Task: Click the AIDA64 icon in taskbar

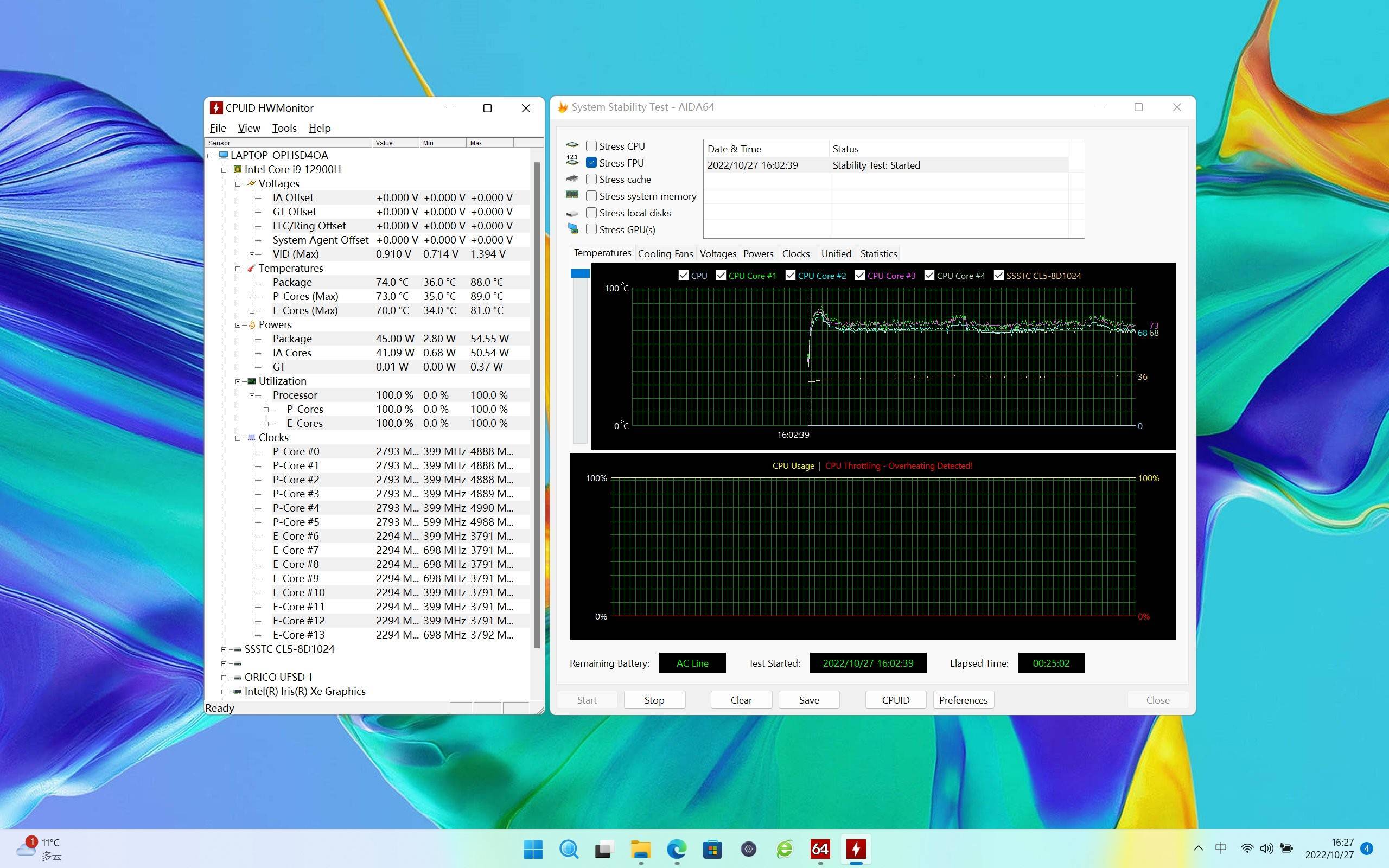Action: pyautogui.click(x=820, y=848)
